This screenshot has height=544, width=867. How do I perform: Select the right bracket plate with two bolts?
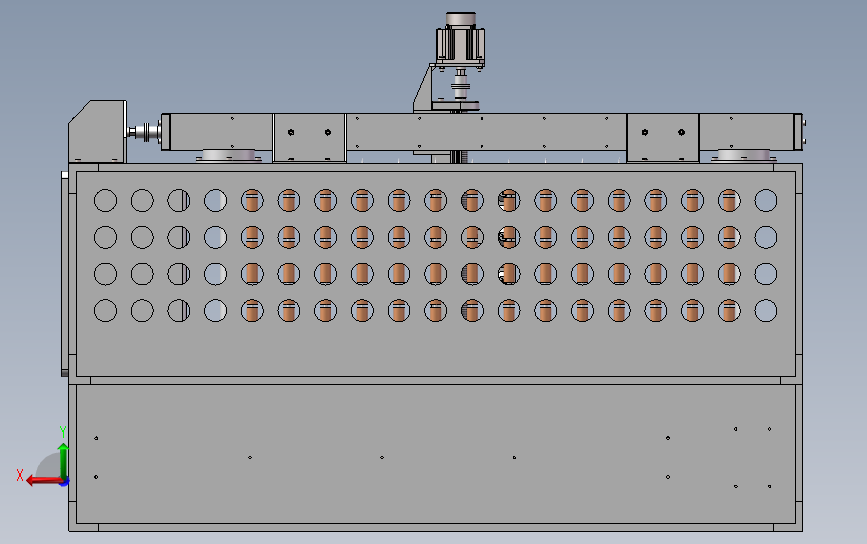point(662,138)
